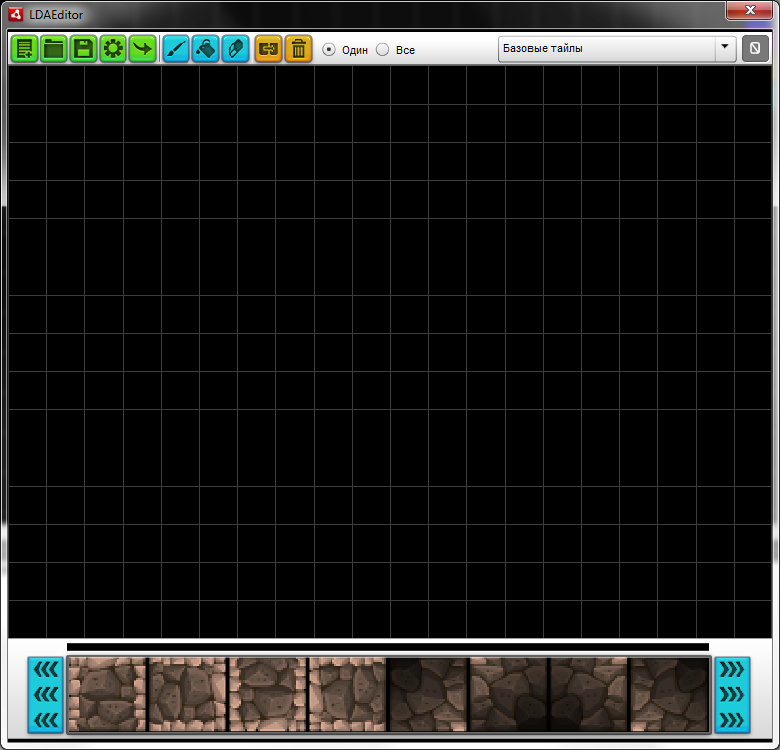The height and width of the screenshot is (750, 780).
Task: Click the green arrow export icon
Action: click(x=143, y=49)
